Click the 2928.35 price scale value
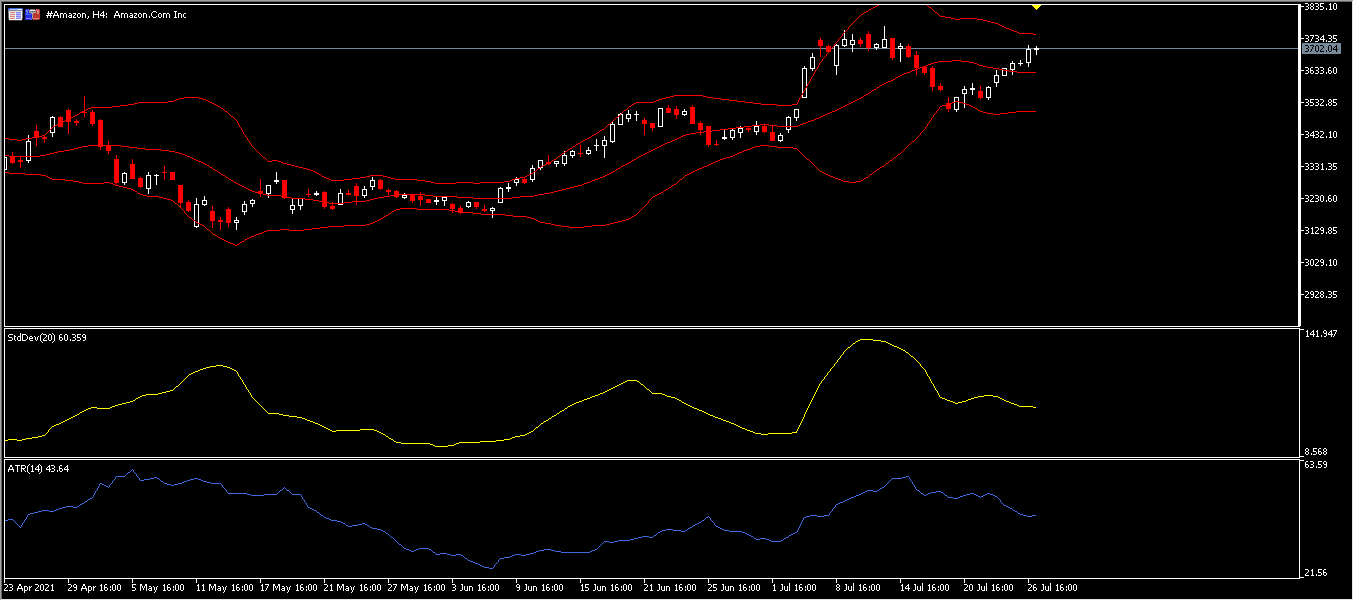Viewport: 1354px width, 601px height. 1321,294
